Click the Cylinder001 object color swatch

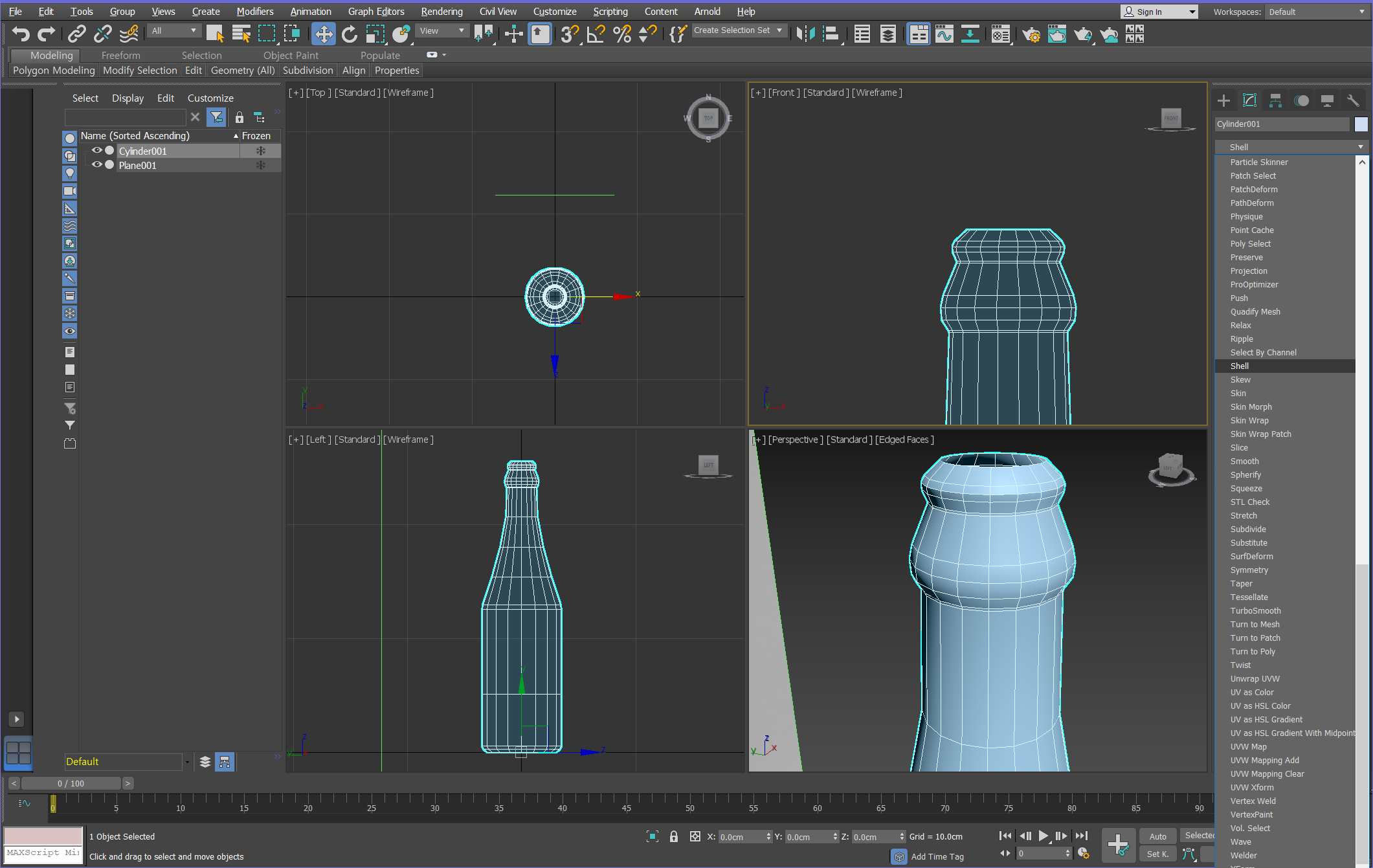pyautogui.click(x=1361, y=124)
